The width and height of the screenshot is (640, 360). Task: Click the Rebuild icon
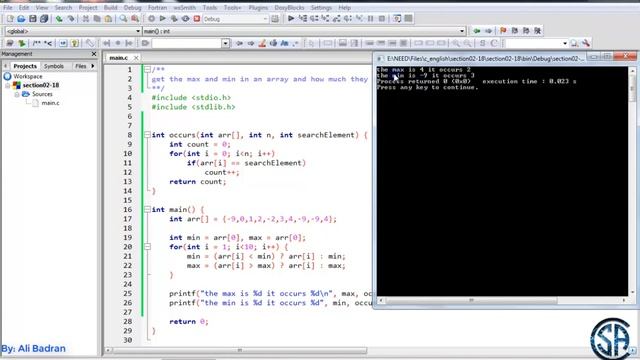click(x=185, y=19)
